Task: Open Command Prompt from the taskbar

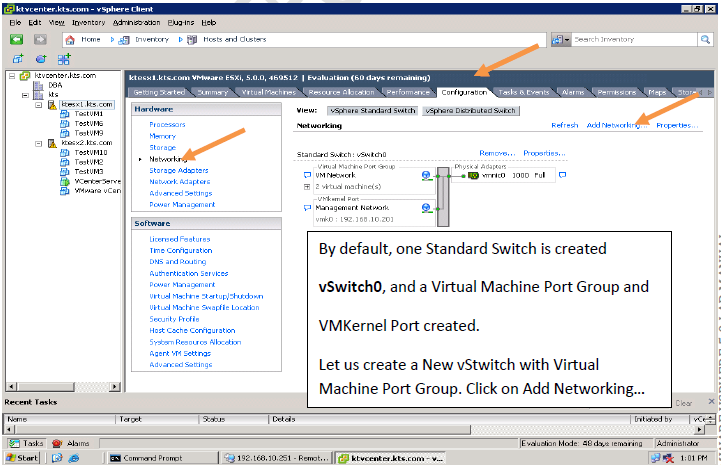Action: point(162,458)
